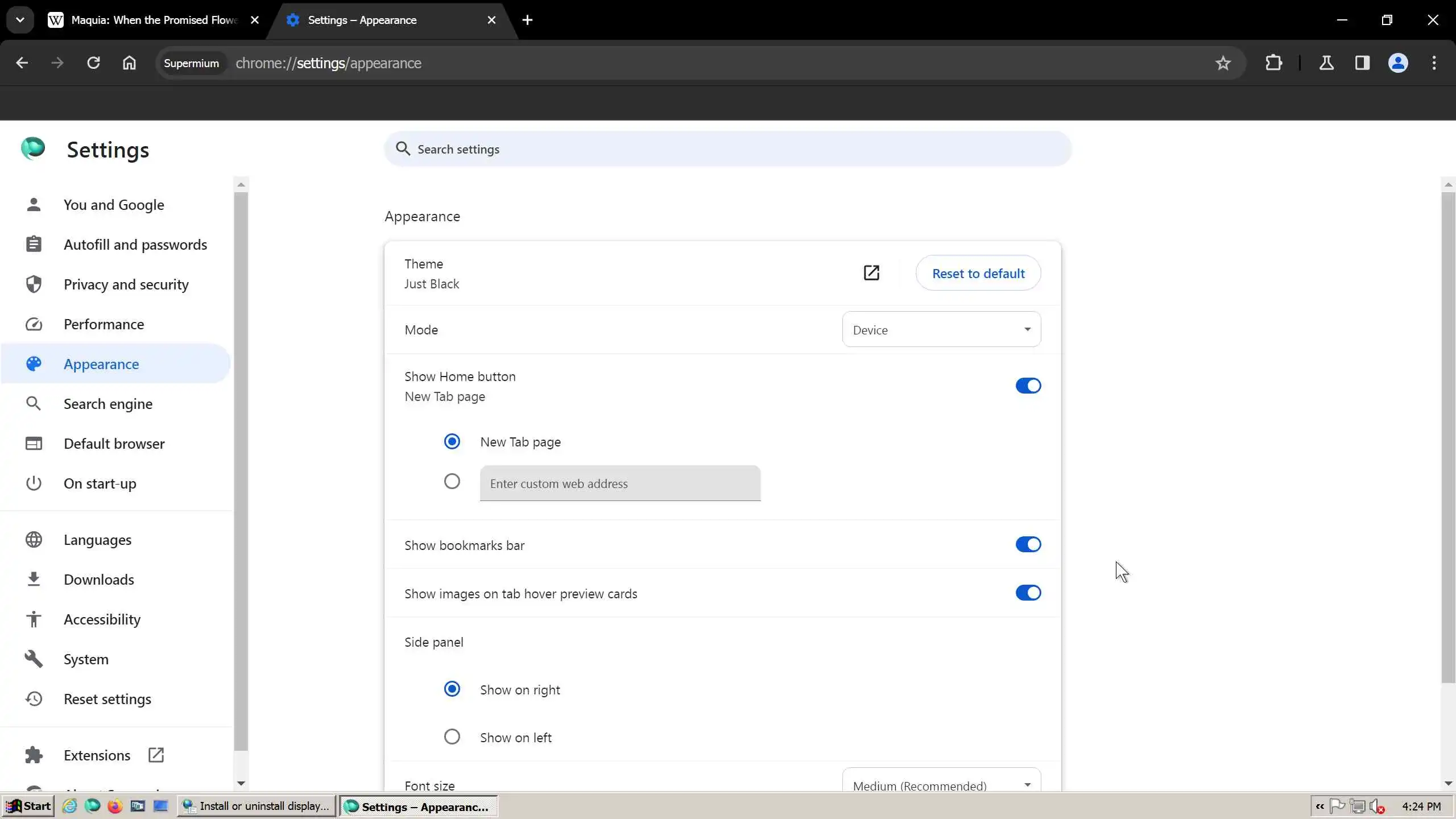This screenshot has height=819, width=1456.
Task: Click Reset to default theme button
Action: coord(978,273)
